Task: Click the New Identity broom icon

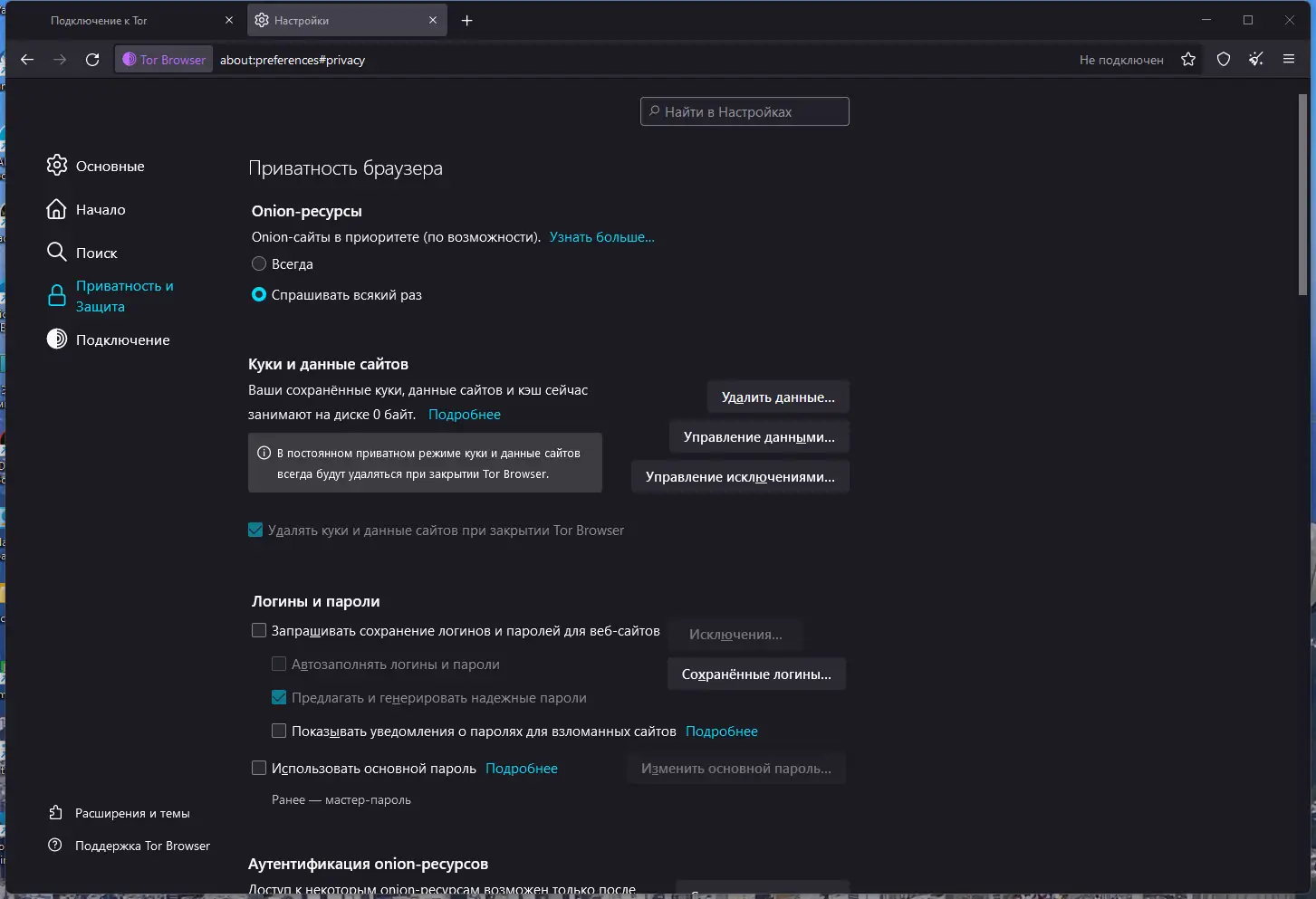Action: [x=1256, y=59]
